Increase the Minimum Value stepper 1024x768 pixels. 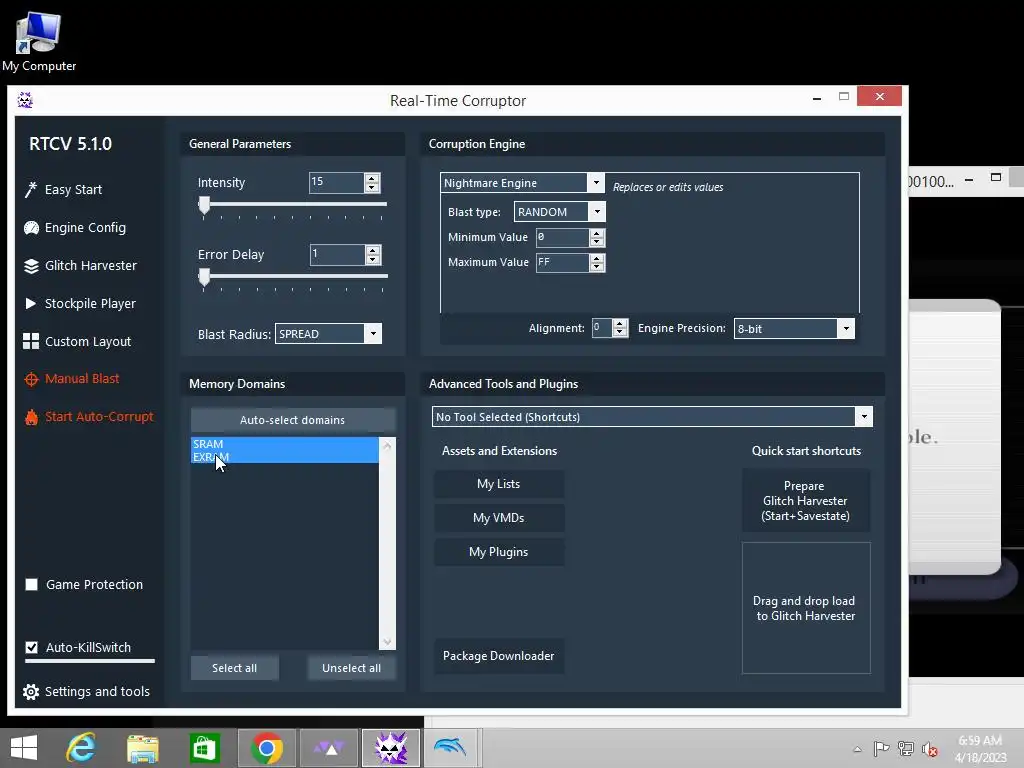click(596, 233)
